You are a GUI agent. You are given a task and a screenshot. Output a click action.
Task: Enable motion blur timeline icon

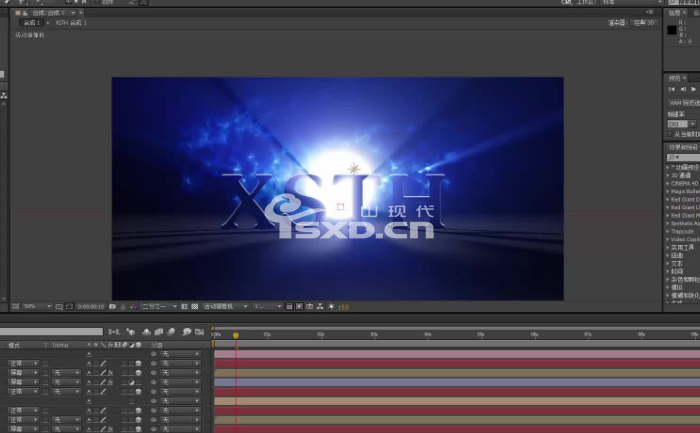tap(171, 332)
